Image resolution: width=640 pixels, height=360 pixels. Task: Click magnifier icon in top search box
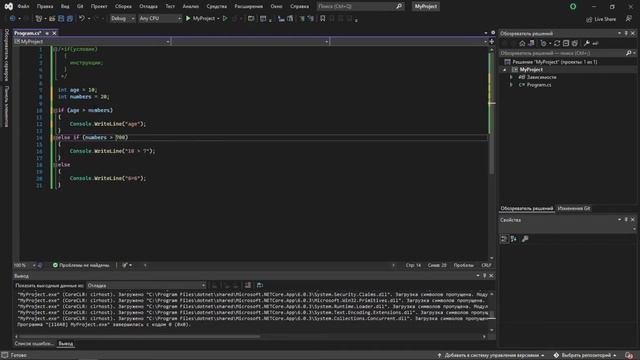(x=399, y=6)
